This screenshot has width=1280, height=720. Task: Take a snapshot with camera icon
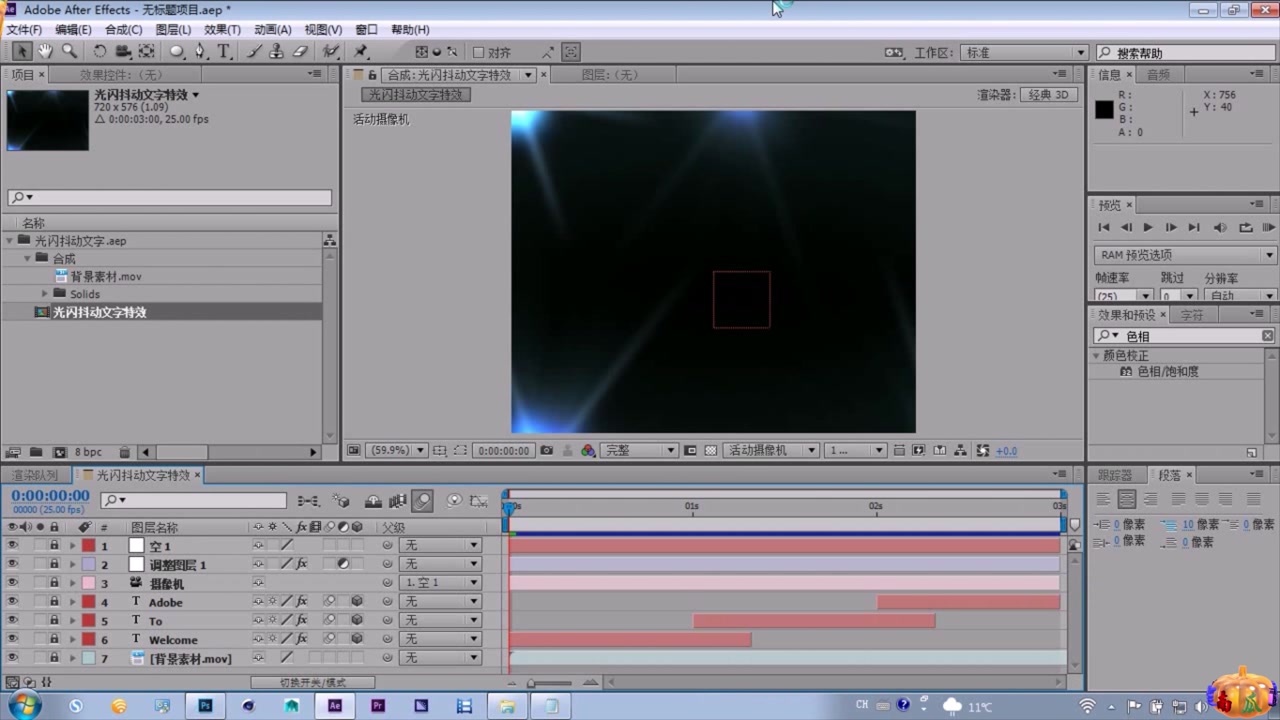click(x=546, y=451)
